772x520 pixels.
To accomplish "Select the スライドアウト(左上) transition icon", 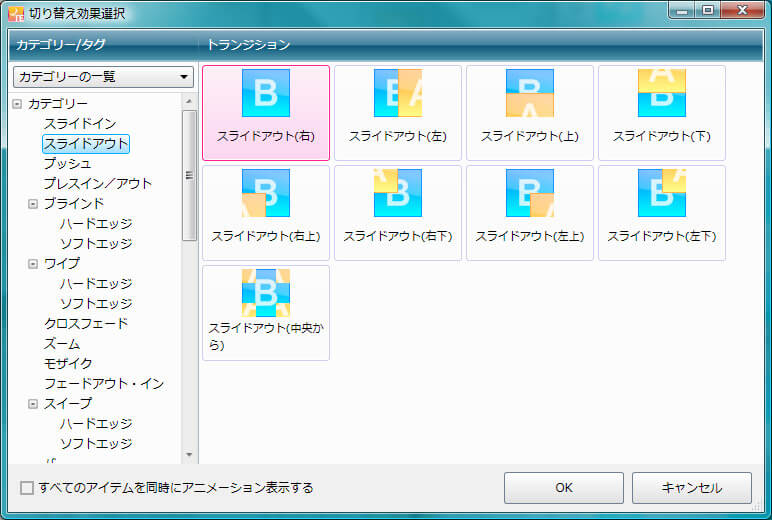I will (530, 194).
